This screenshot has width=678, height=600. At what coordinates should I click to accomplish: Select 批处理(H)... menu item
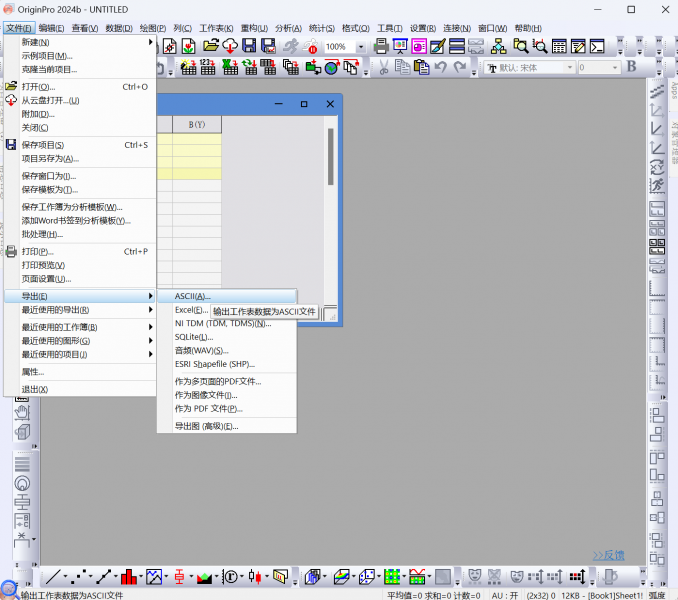(80, 234)
